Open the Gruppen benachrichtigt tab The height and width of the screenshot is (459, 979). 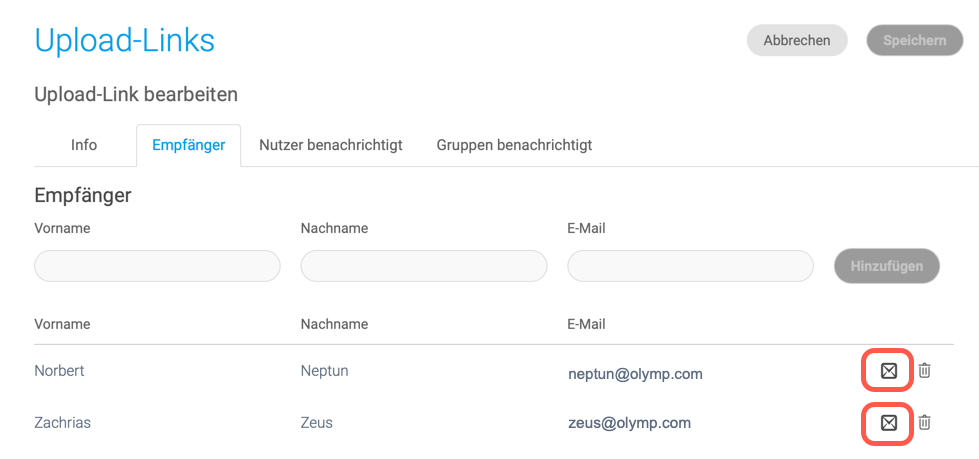point(514,146)
